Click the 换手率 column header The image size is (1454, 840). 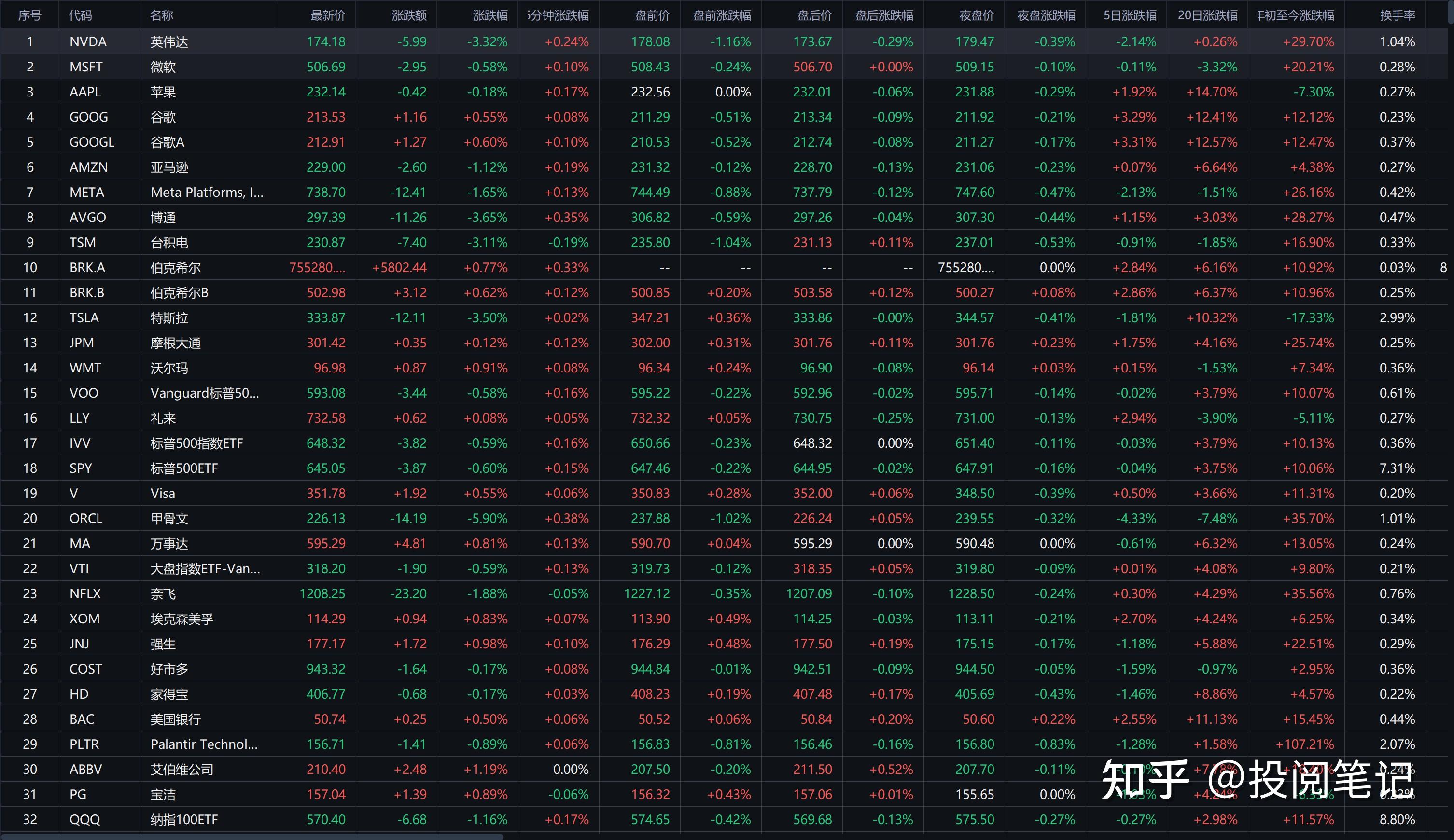[1397, 15]
